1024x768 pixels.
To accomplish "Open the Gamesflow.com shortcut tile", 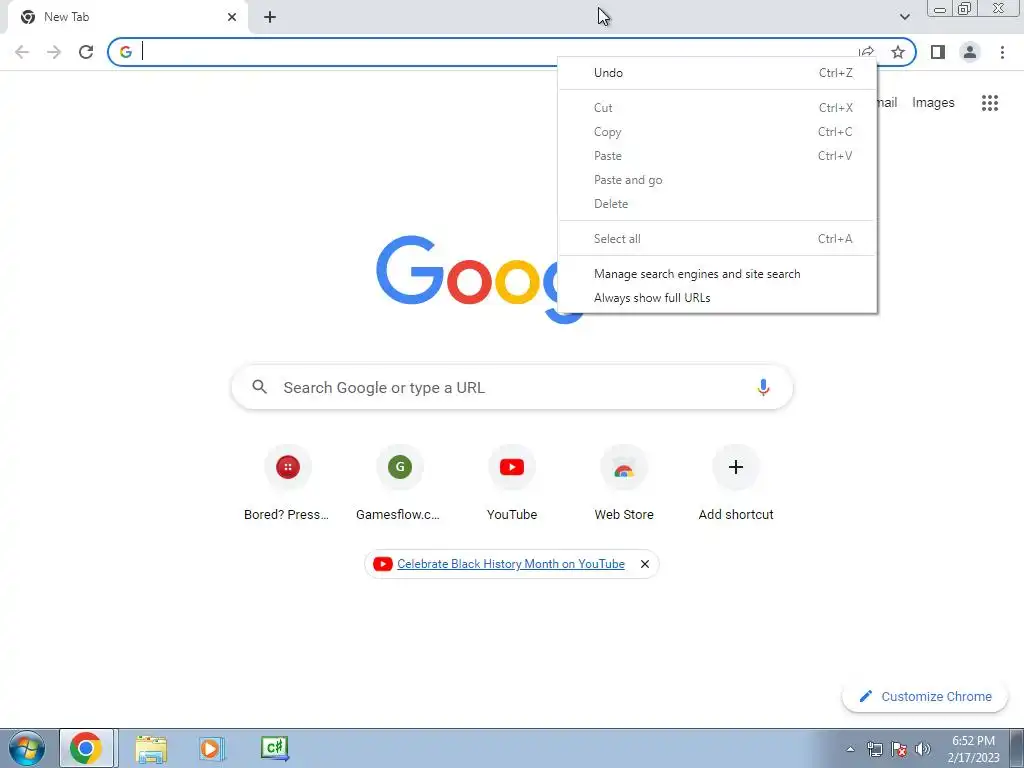I will [399, 484].
